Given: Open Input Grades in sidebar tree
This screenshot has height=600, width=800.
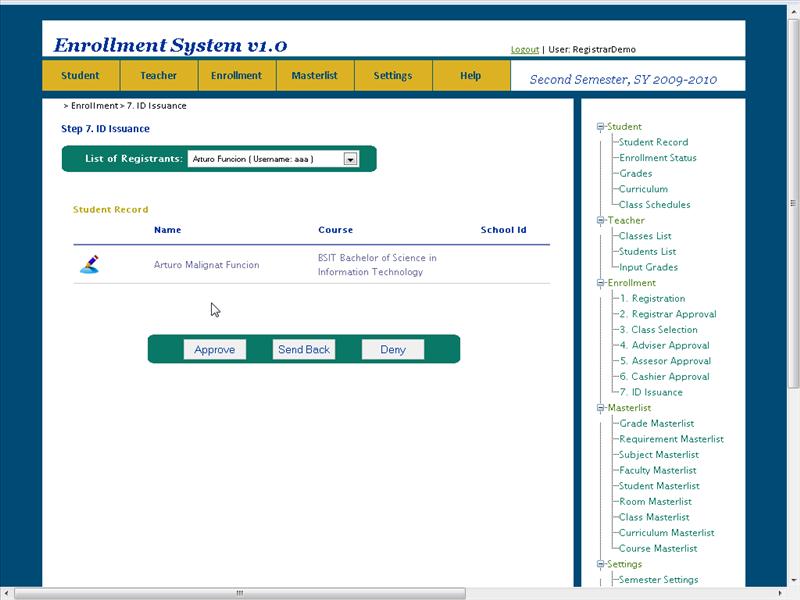Looking at the screenshot, I should coord(648,267).
